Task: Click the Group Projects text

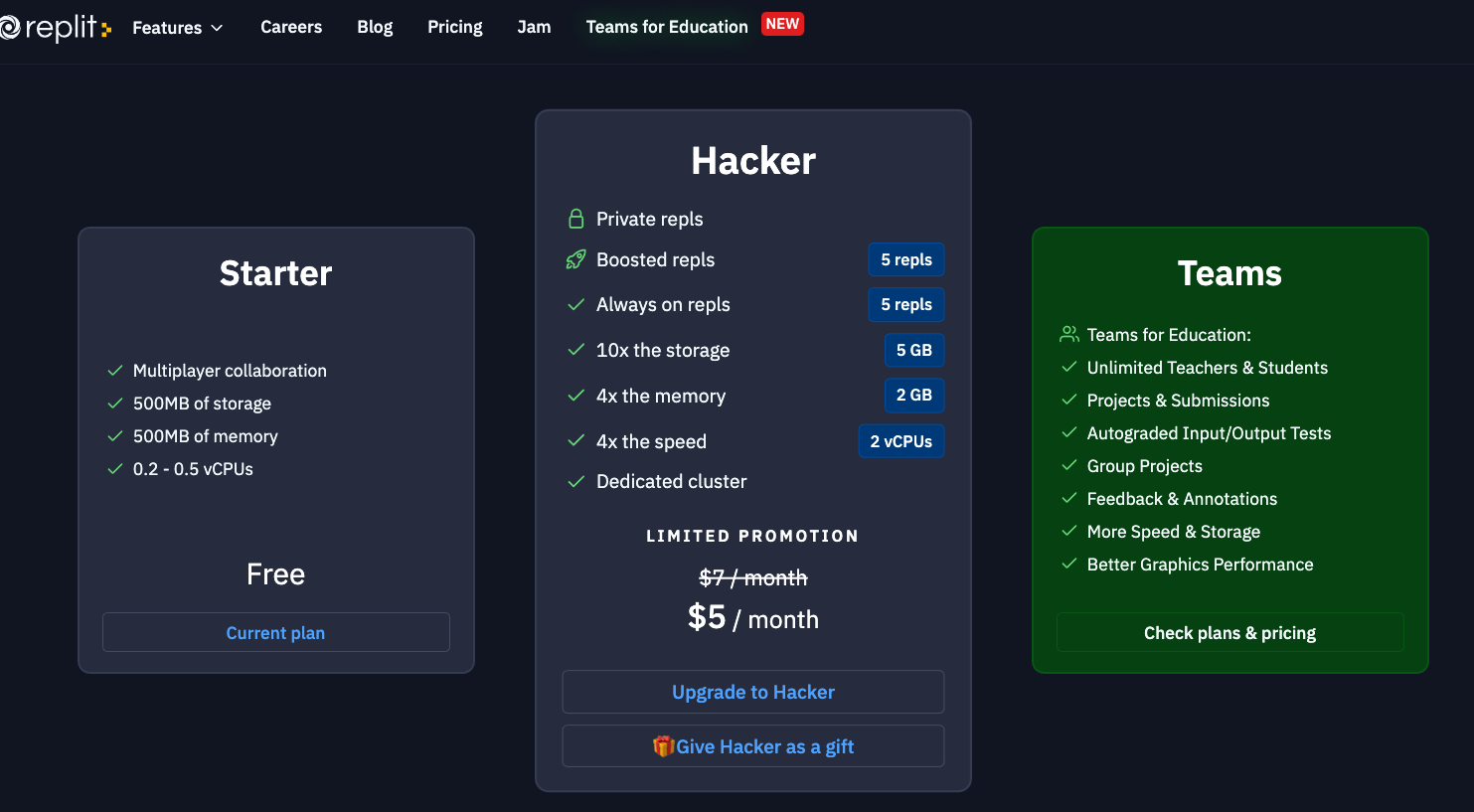Action: (x=1145, y=465)
